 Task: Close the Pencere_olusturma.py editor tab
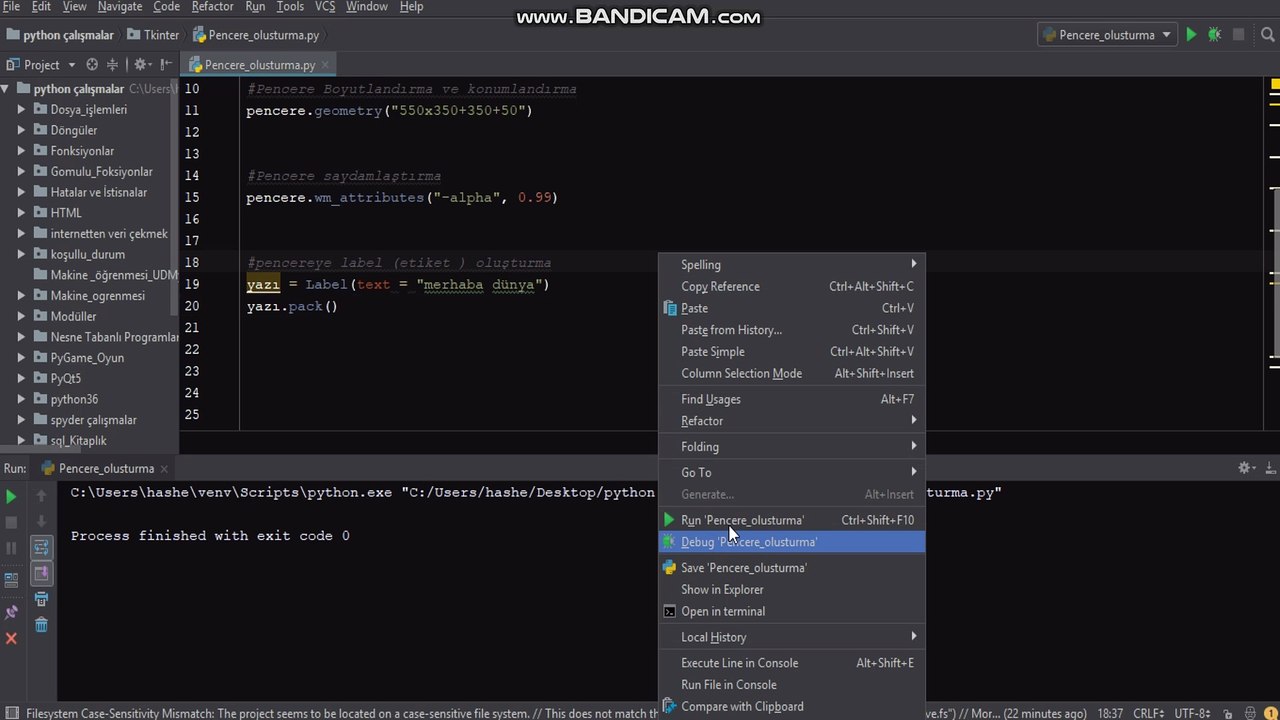click(325, 65)
